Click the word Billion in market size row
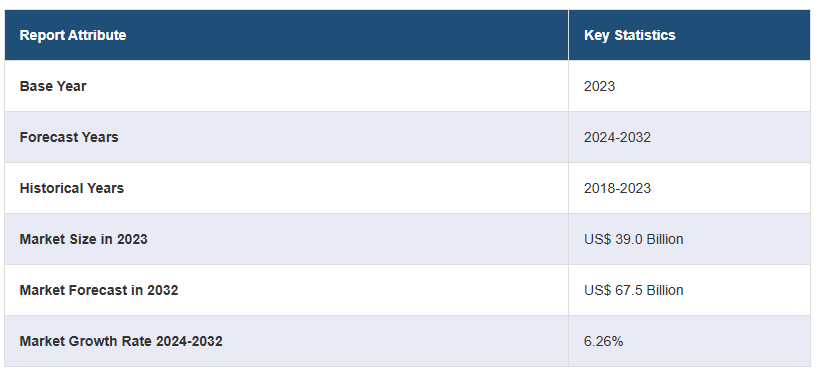This screenshot has height=374, width=820. click(665, 239)
